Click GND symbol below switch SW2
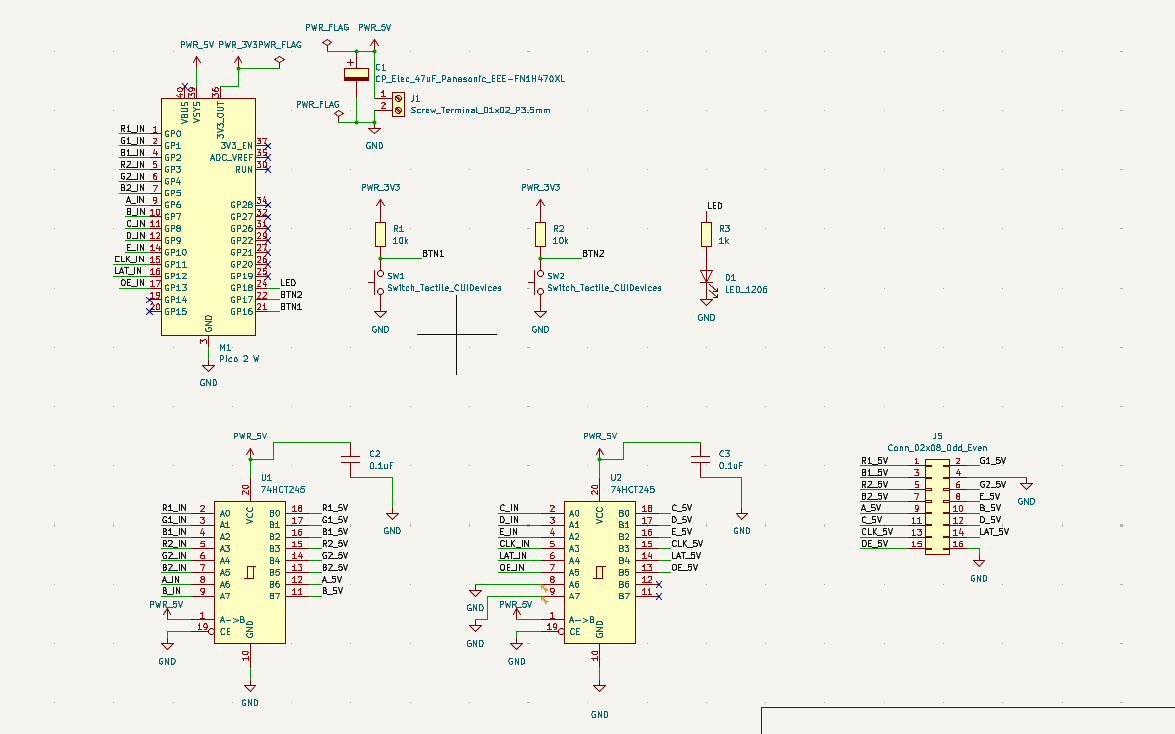This screenshot has width=1175, height=734. tap(540, 315)
